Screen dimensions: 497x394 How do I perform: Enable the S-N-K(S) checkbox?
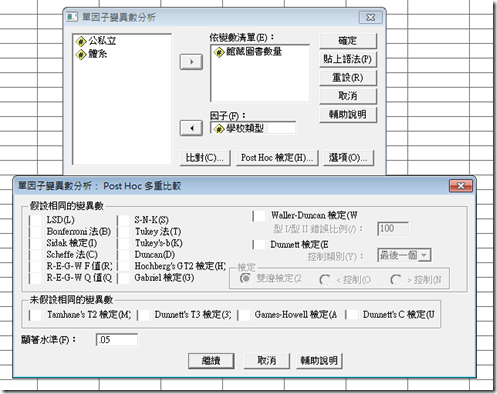point(124,220)
